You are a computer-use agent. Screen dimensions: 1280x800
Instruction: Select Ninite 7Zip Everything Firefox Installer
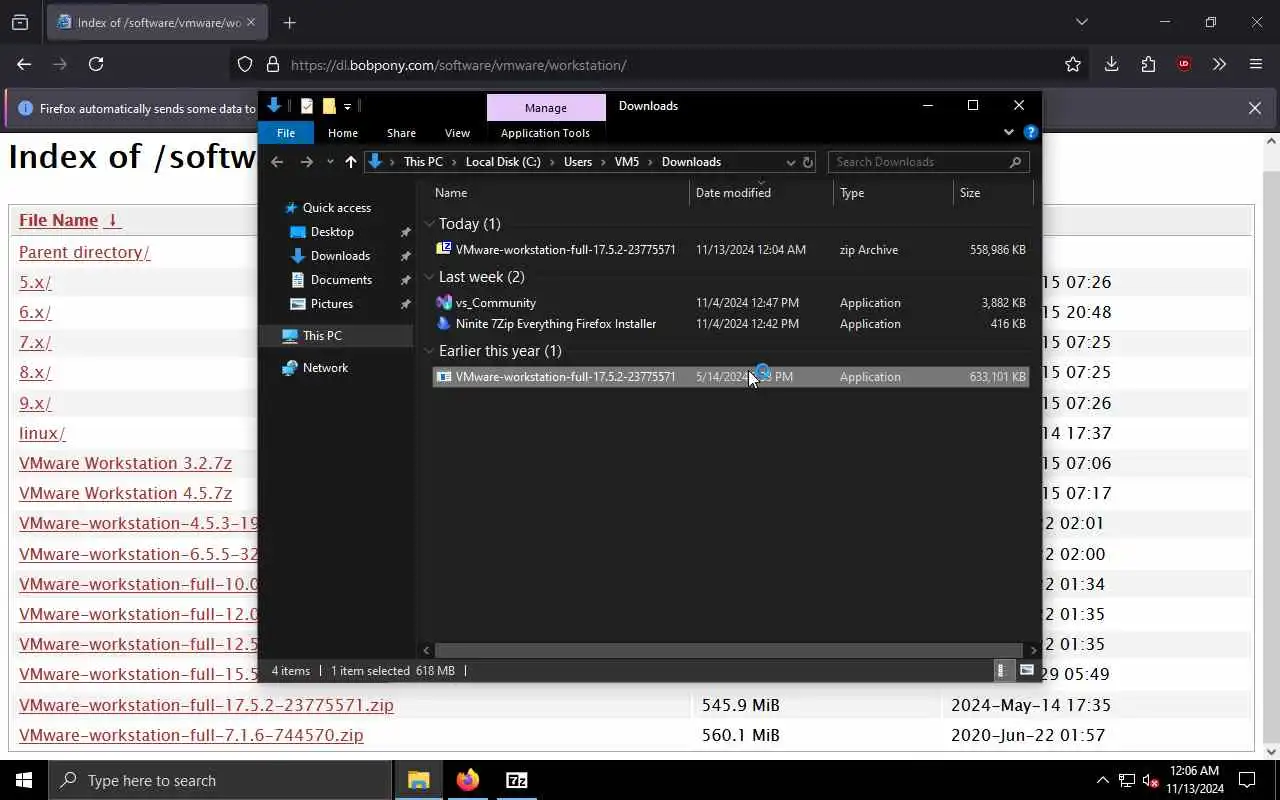[x=555, y=324]
